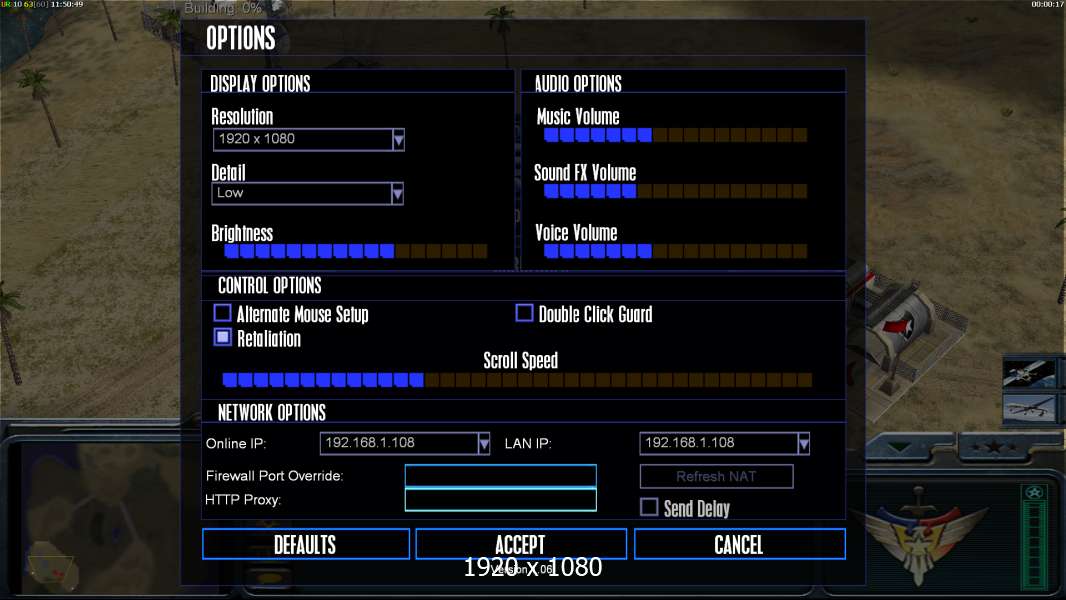
Task: Click the Firewall Port Override input field
Action: pyautogui.click(x=500, y=476)
